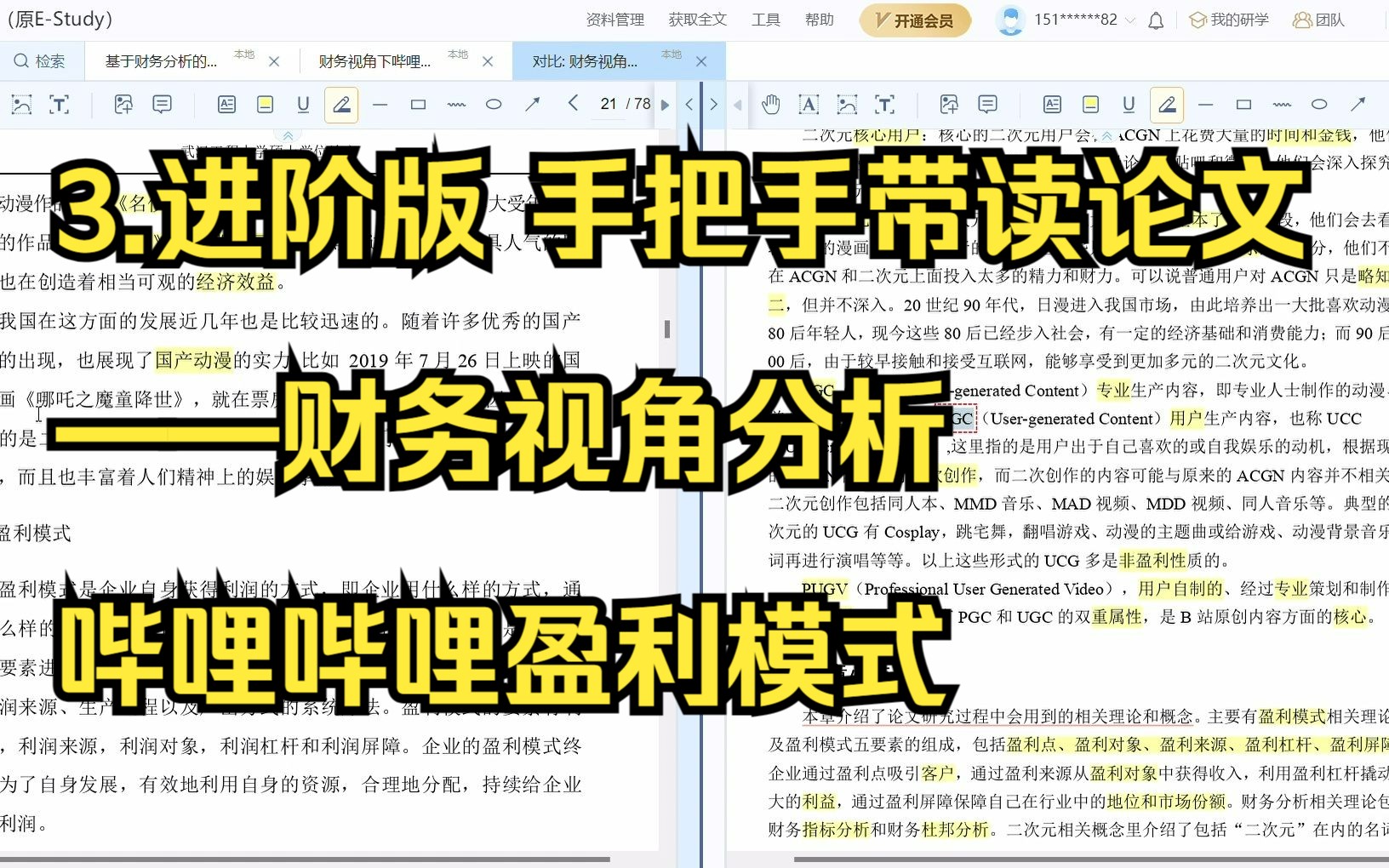The image size is (1389, 868).
Task: Expand left toolbar overflow arrow after 78
Action: point(666,105)
